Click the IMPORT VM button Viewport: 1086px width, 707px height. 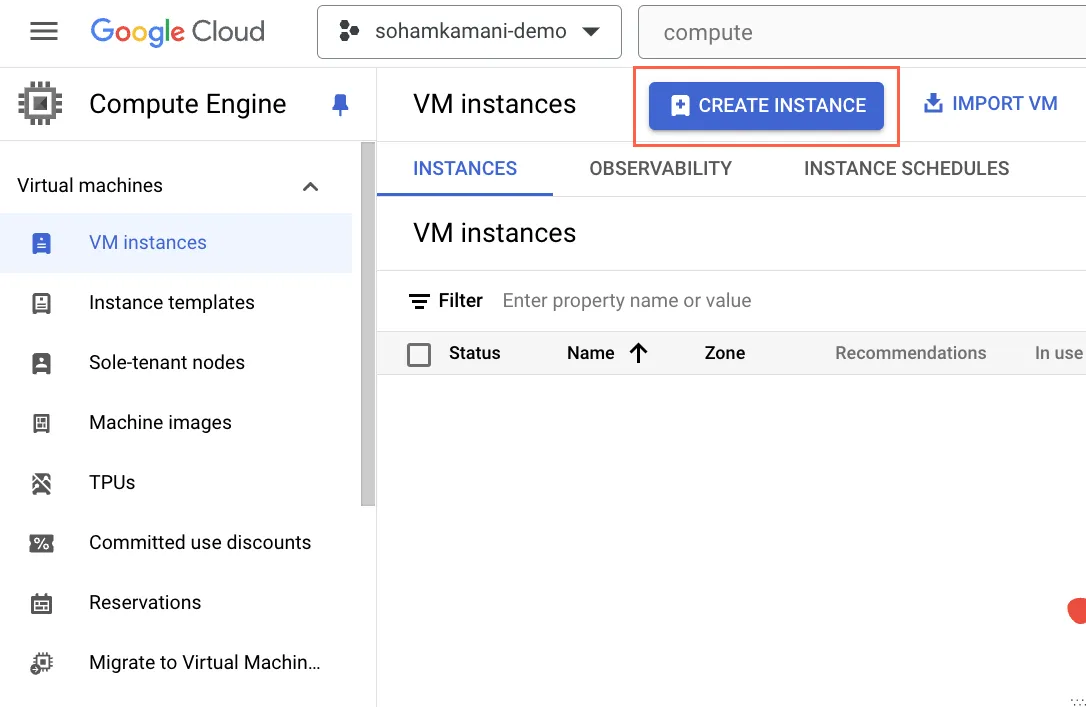[x=989, y=103]
